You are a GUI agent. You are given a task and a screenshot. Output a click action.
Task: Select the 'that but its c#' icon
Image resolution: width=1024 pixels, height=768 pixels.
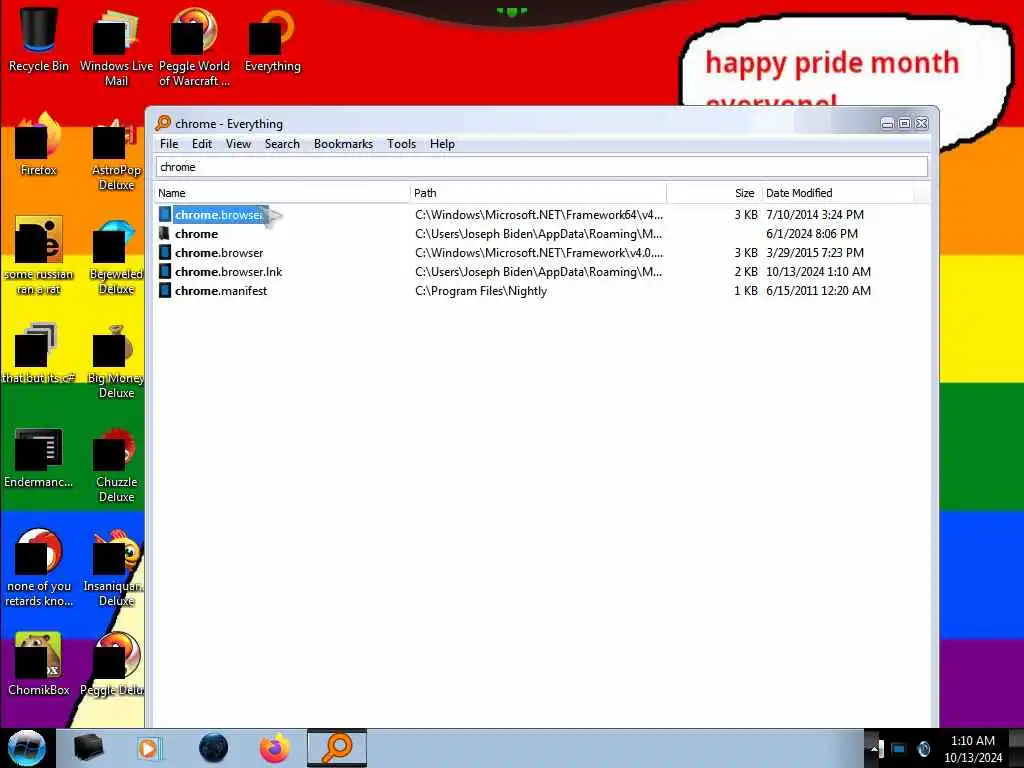(x=39, y=353)
